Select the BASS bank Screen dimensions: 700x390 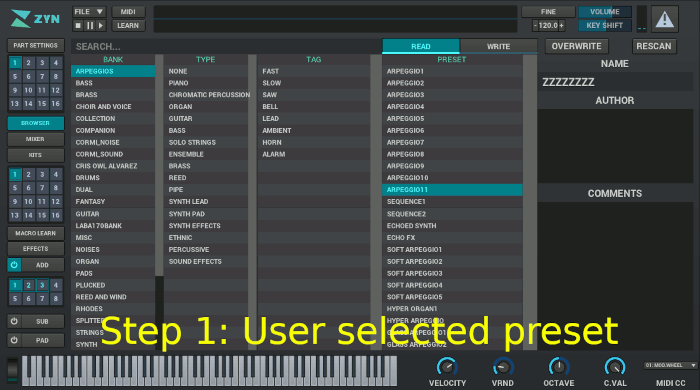113,83
